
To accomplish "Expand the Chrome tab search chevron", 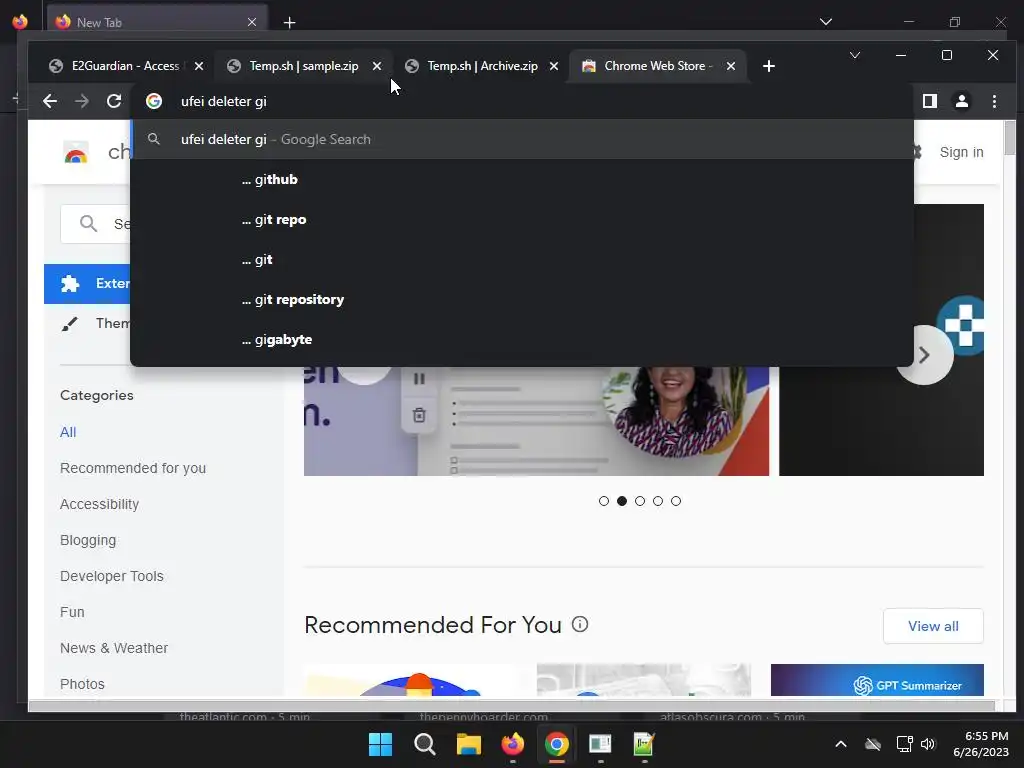I will tap(854, 55).
